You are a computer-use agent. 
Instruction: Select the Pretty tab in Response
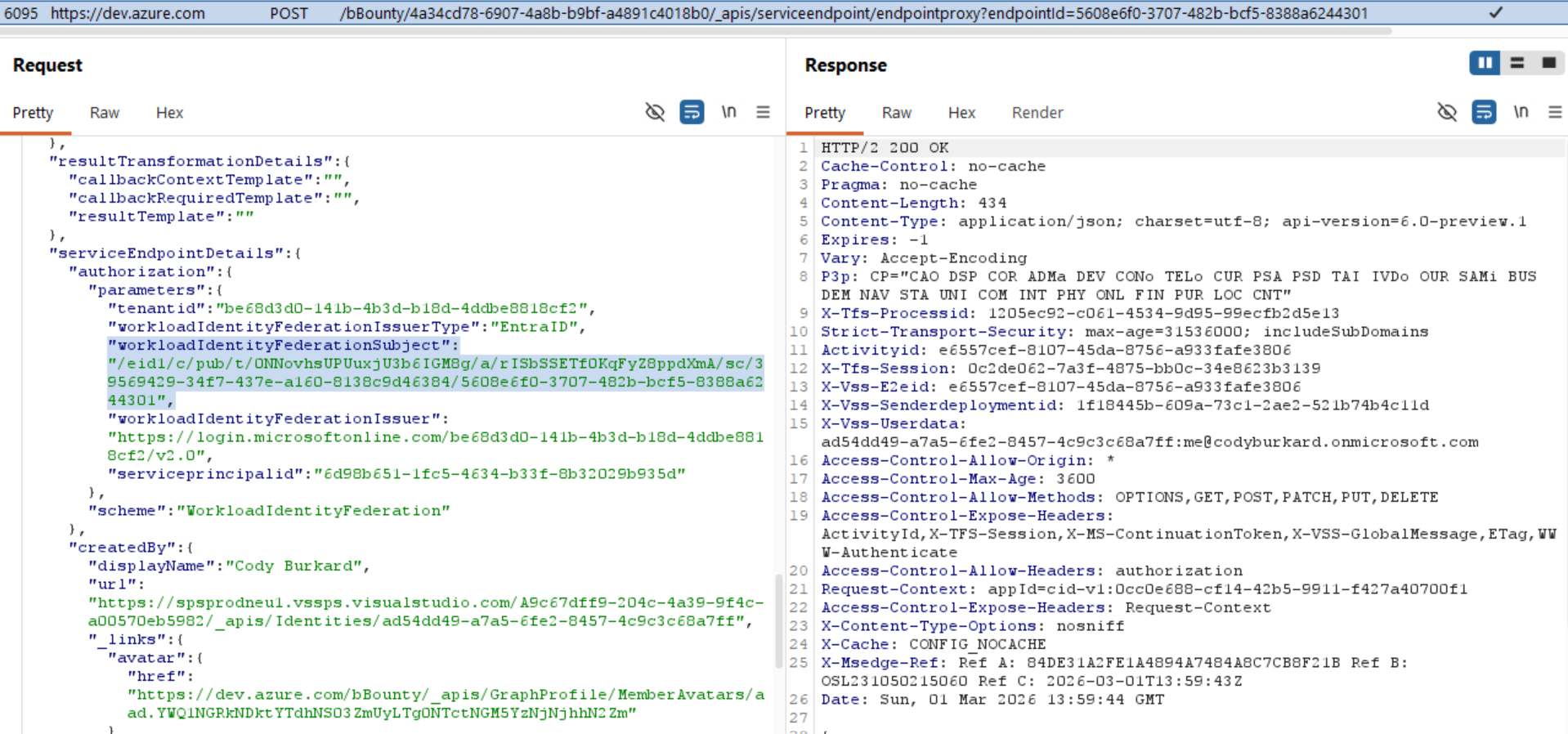click(x=824, y=113)
